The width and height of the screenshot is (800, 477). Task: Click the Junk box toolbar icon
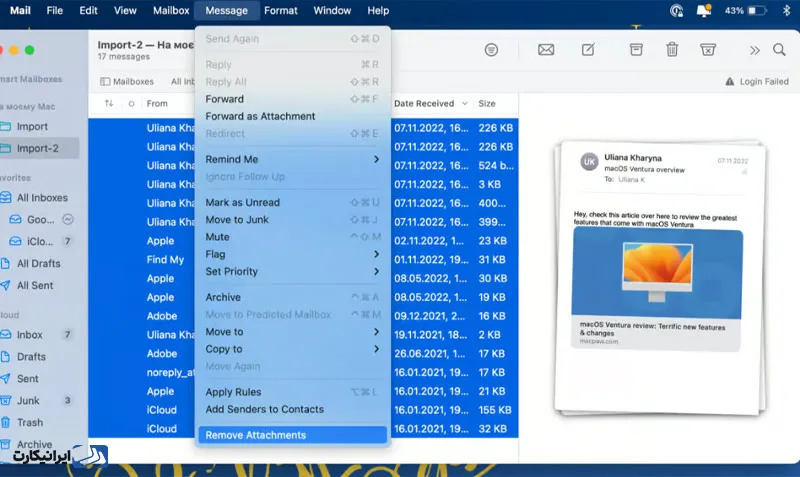[708, 49]
